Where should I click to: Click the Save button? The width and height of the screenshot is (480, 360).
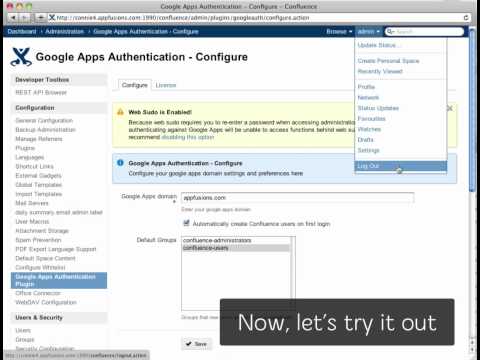pyautogui.click(x=197, y=344)
